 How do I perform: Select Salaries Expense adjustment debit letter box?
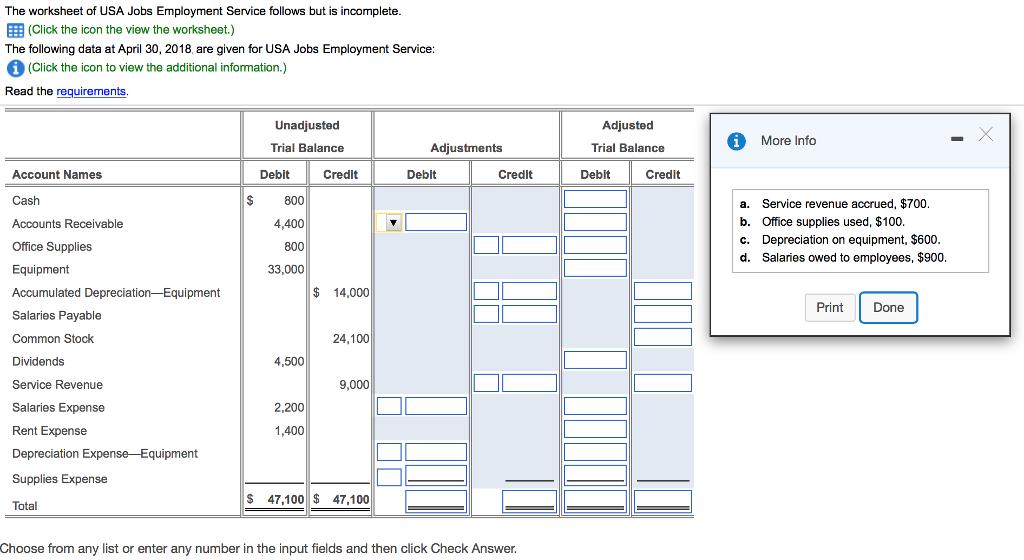[389, 406]
